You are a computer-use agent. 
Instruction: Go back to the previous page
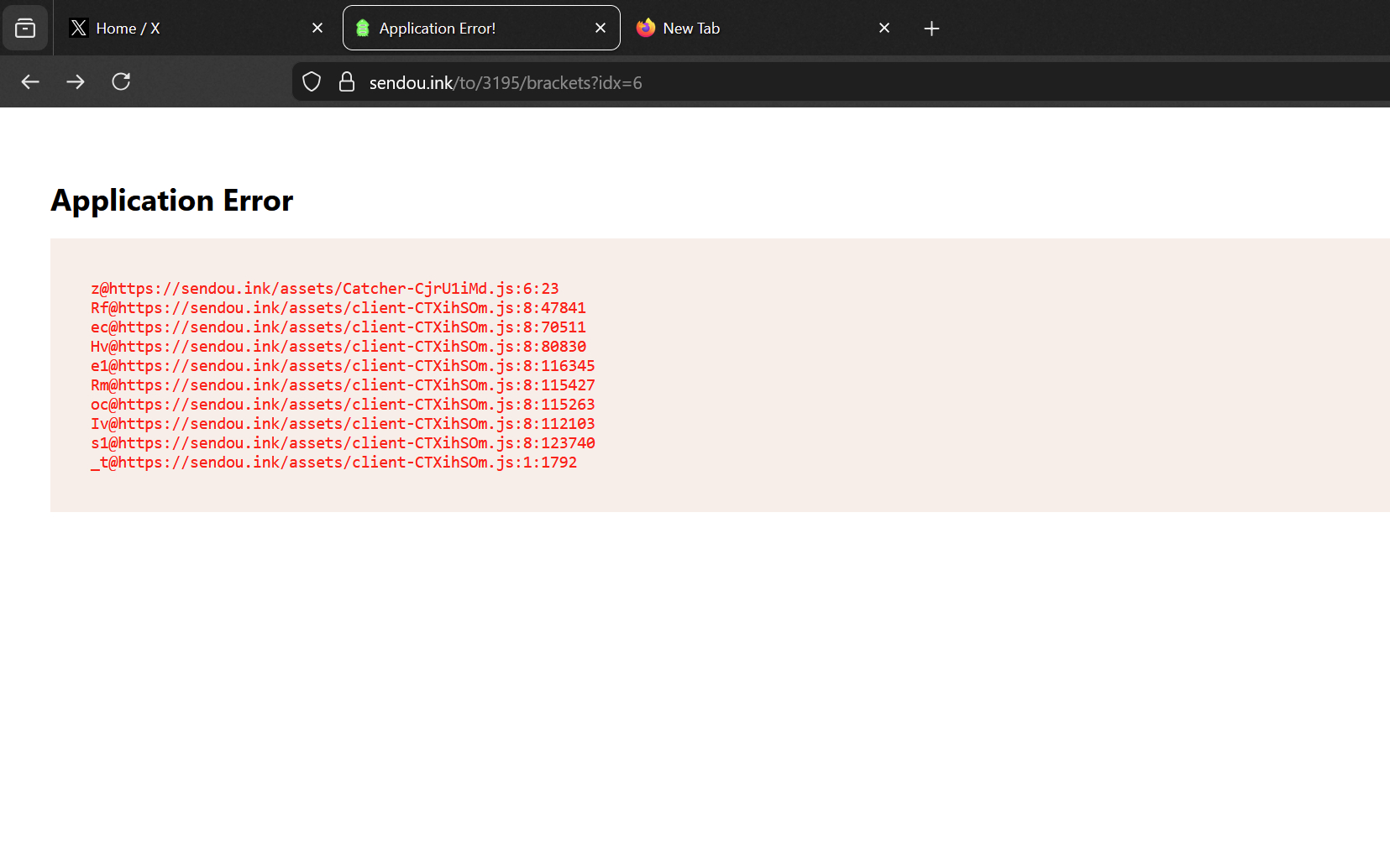point(30,82)
